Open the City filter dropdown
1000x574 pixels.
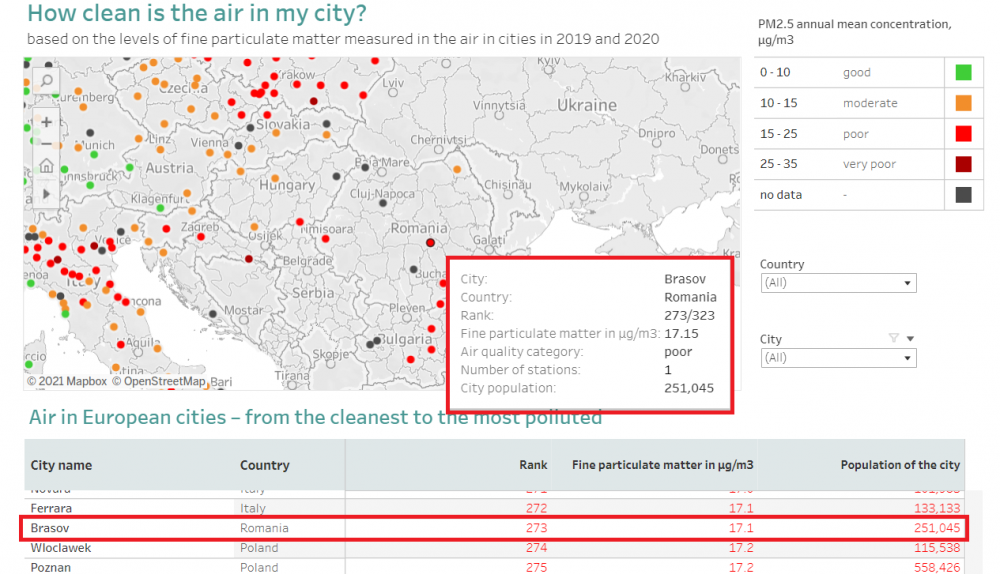pos(838,358)
